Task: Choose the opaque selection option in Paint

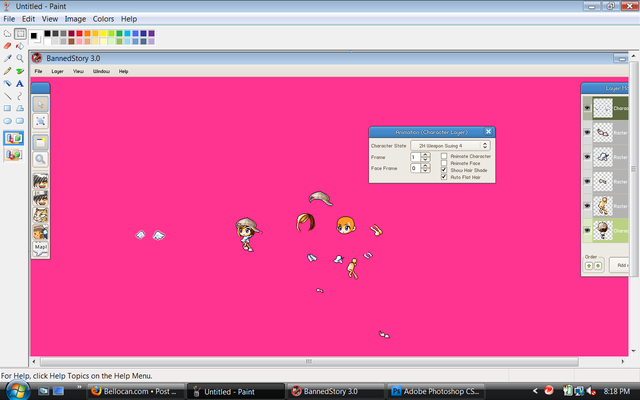Action: click(13, 138)
